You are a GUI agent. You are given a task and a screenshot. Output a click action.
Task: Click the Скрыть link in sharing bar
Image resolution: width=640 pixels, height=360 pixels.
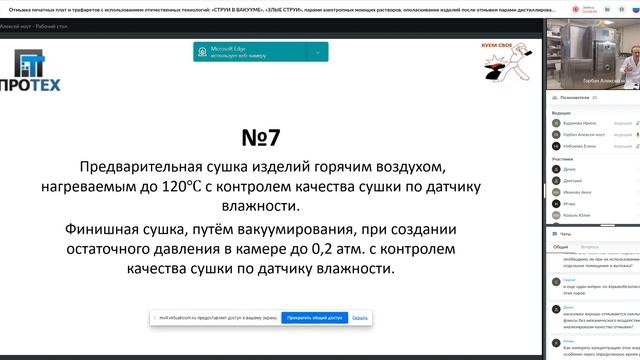(360, 318)
